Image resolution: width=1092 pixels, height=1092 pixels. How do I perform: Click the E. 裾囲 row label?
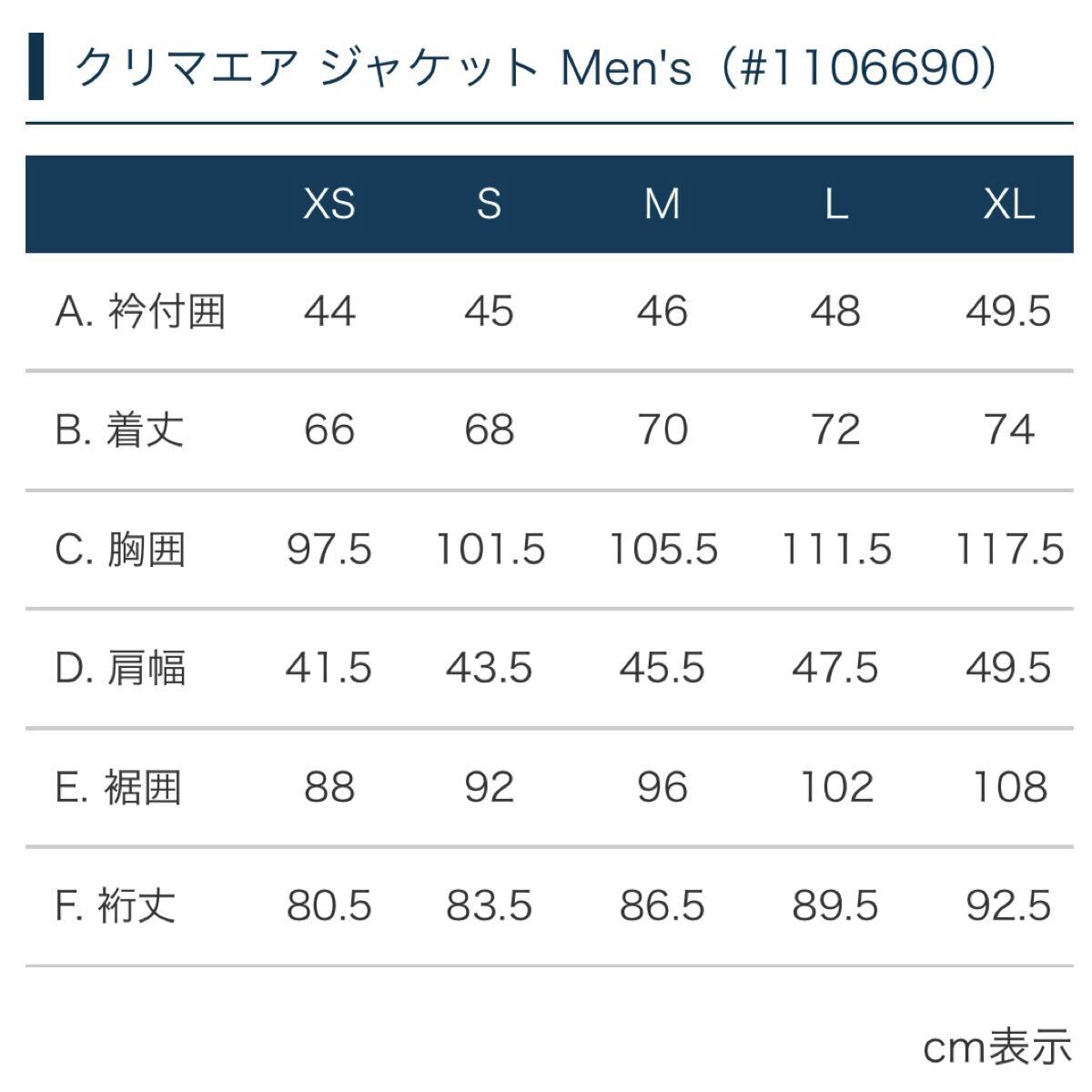pyautogui.click(x=118, y=787)
